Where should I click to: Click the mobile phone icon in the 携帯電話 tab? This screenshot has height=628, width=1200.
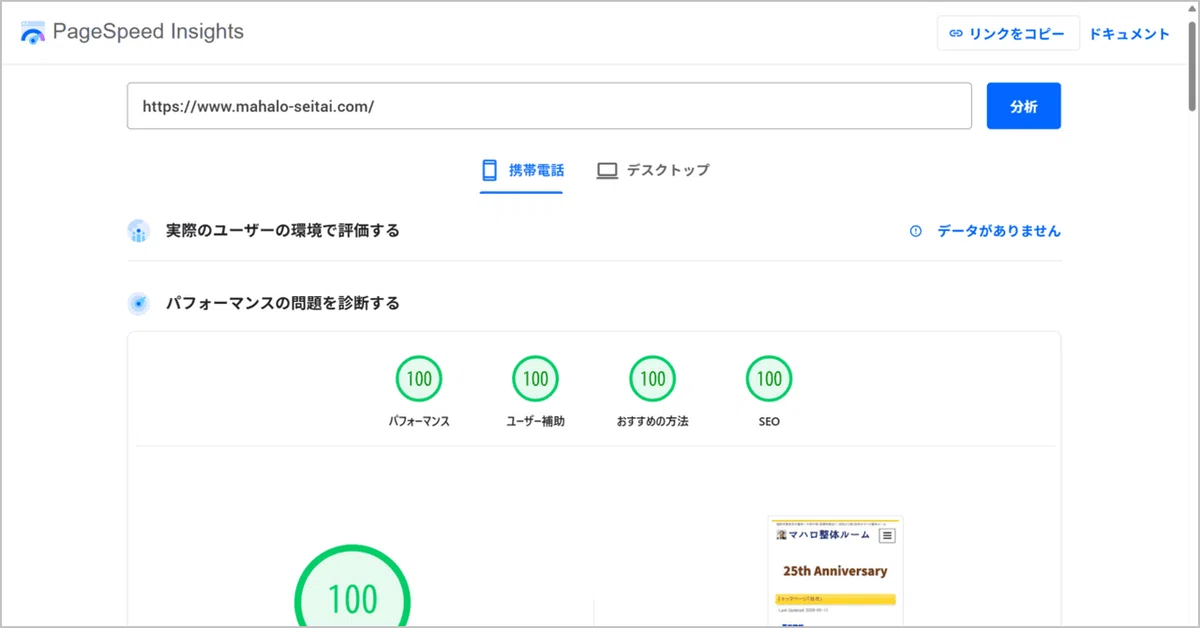pos(490,170)
